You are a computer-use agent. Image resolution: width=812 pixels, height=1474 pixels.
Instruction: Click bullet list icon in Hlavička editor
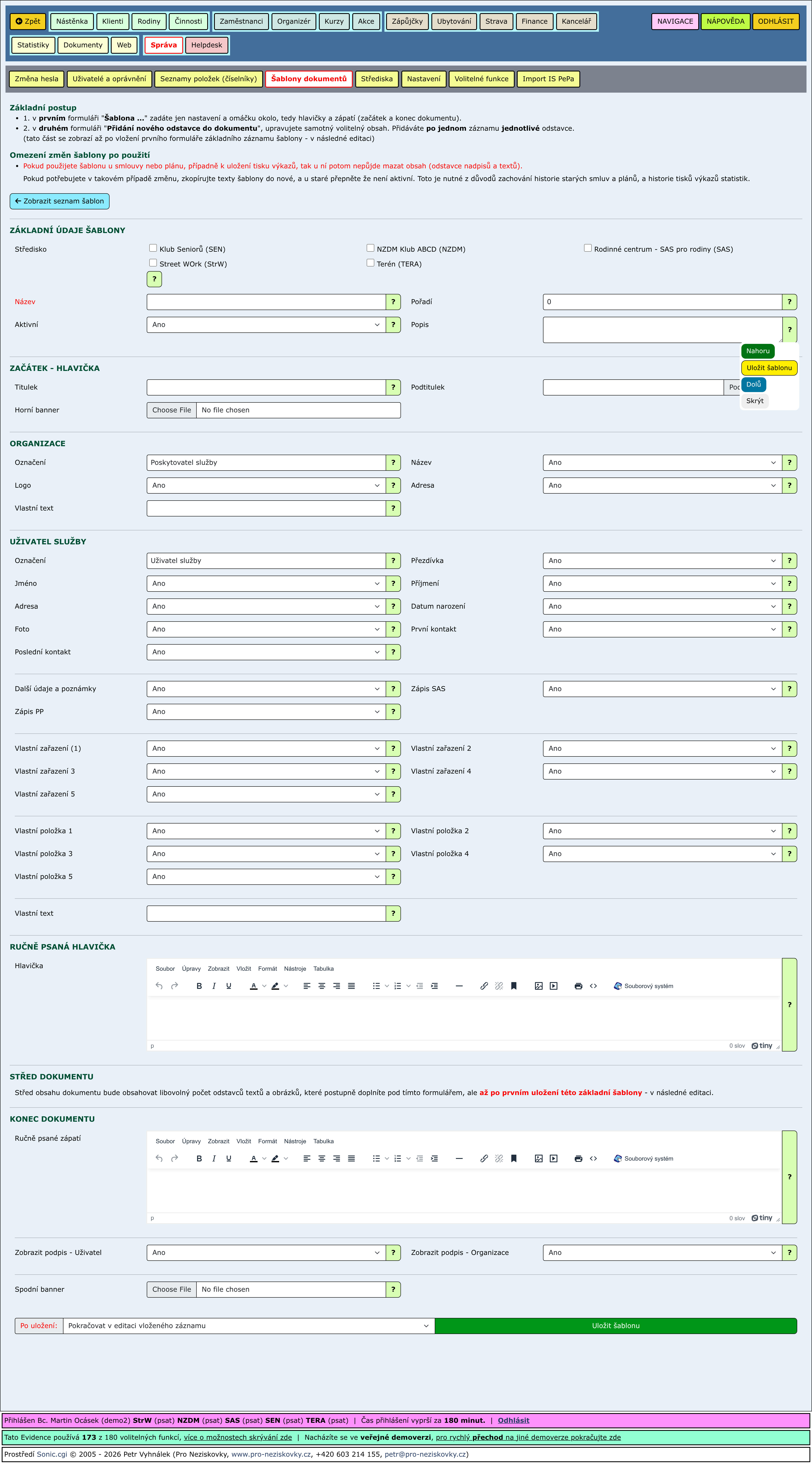point(376,986)
